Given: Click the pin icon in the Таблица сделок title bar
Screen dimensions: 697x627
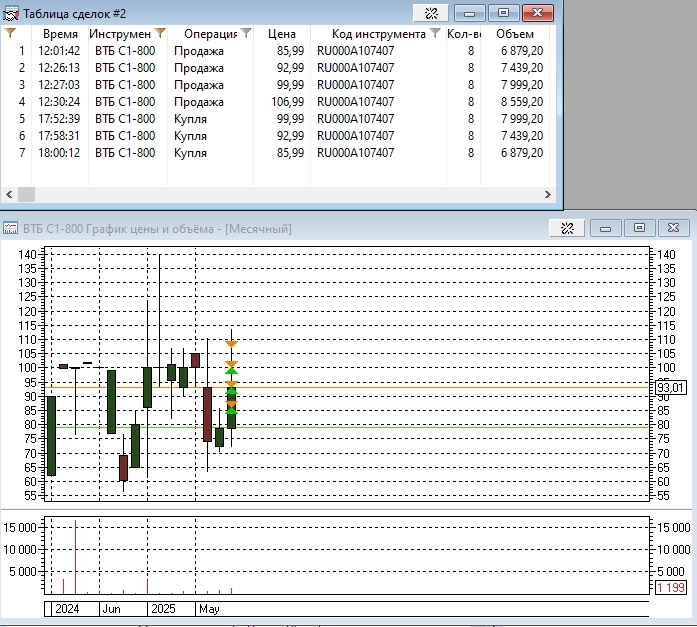Looking at the screenshot, I should (x=431, y=13).
